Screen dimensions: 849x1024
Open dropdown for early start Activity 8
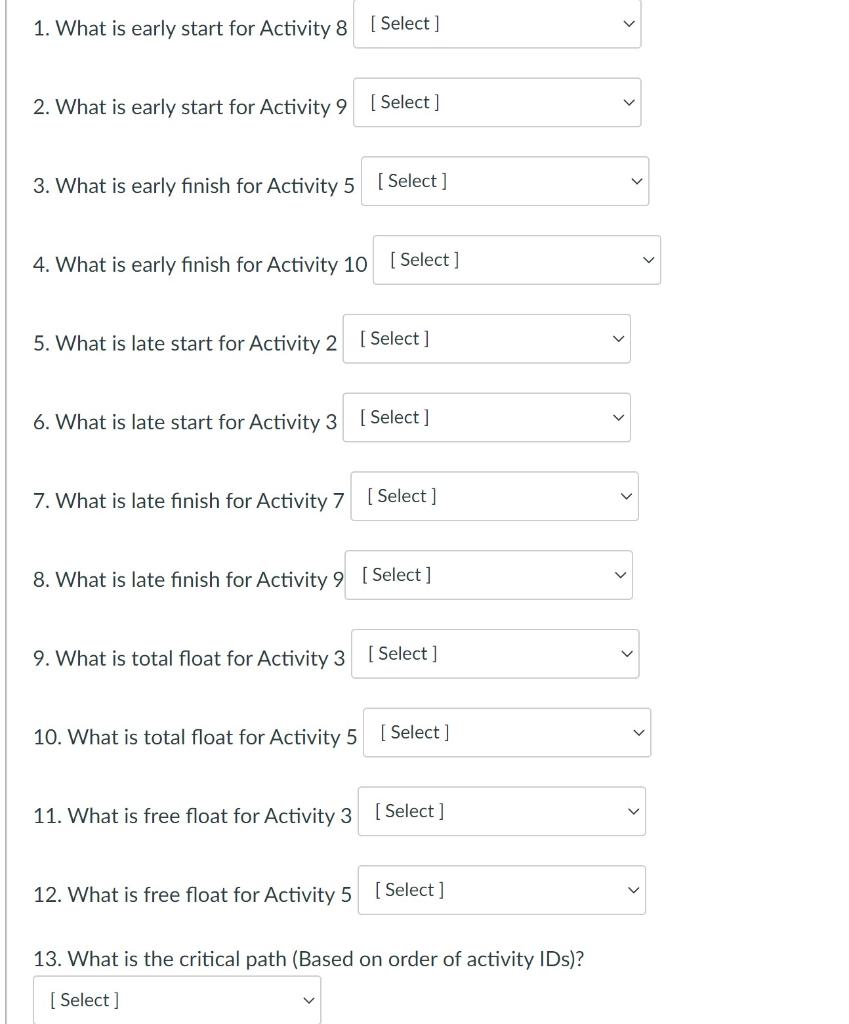497,24
